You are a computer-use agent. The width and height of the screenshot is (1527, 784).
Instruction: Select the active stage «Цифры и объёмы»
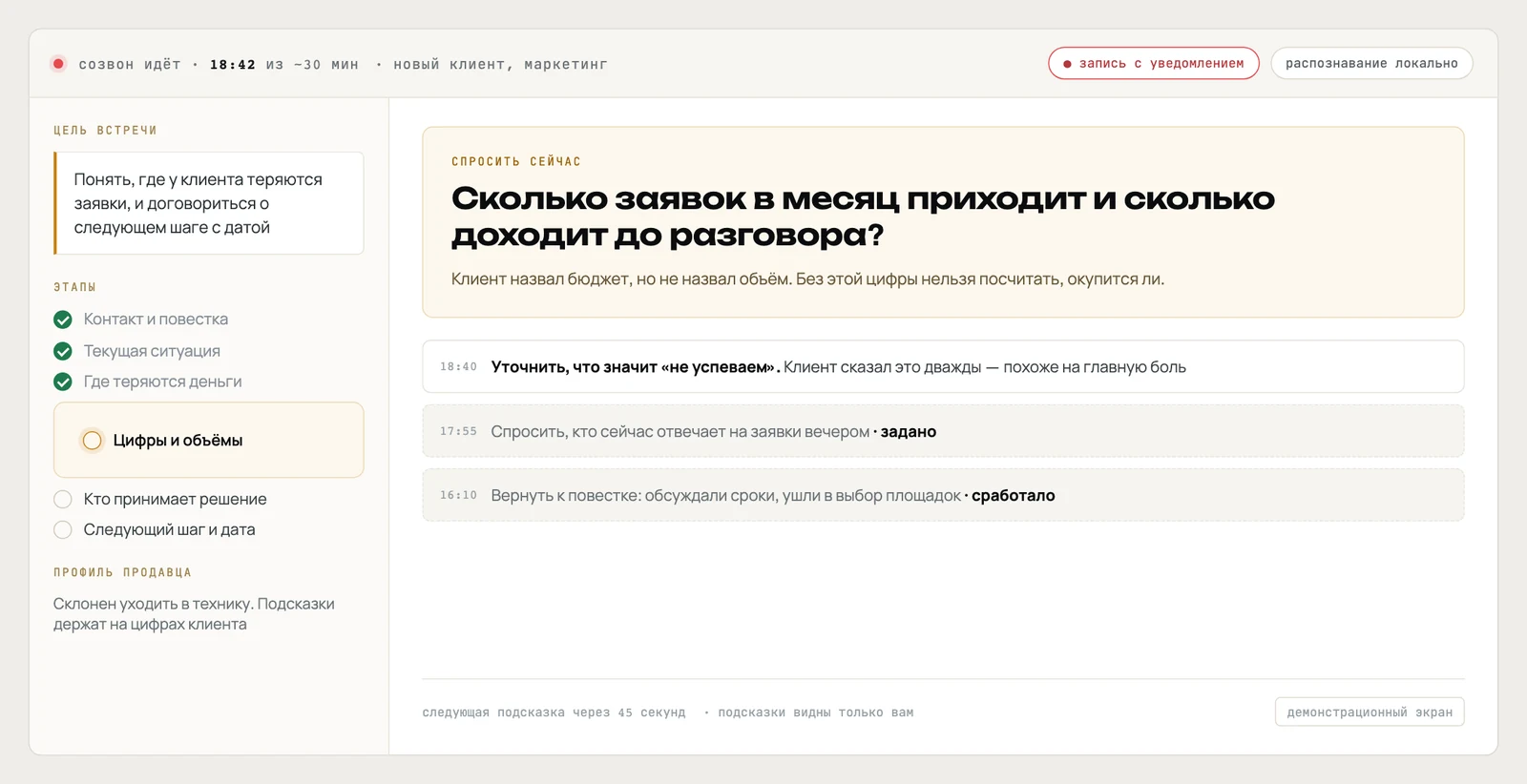[x=209, y=440]
